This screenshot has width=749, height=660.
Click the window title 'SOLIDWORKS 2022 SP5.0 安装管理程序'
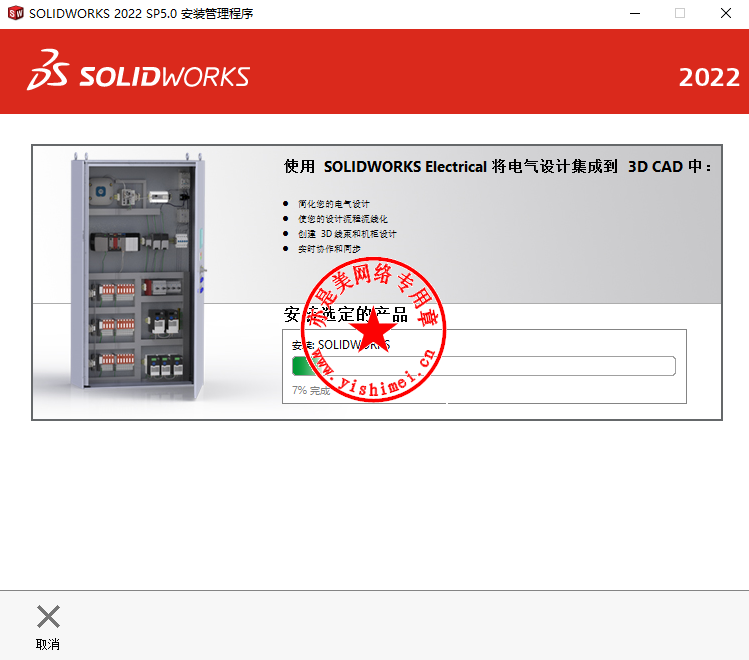[141, 13]
